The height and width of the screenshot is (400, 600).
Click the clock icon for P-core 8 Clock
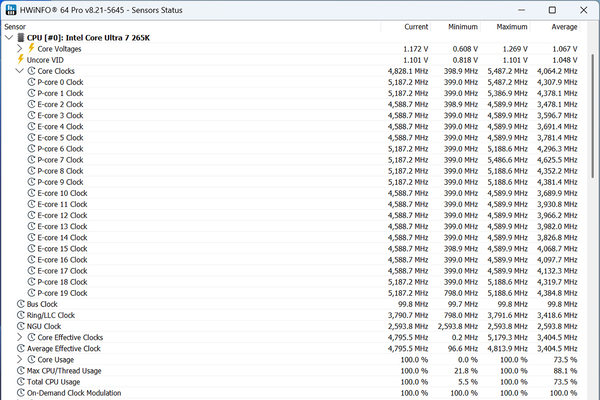(x=31, y=171)
